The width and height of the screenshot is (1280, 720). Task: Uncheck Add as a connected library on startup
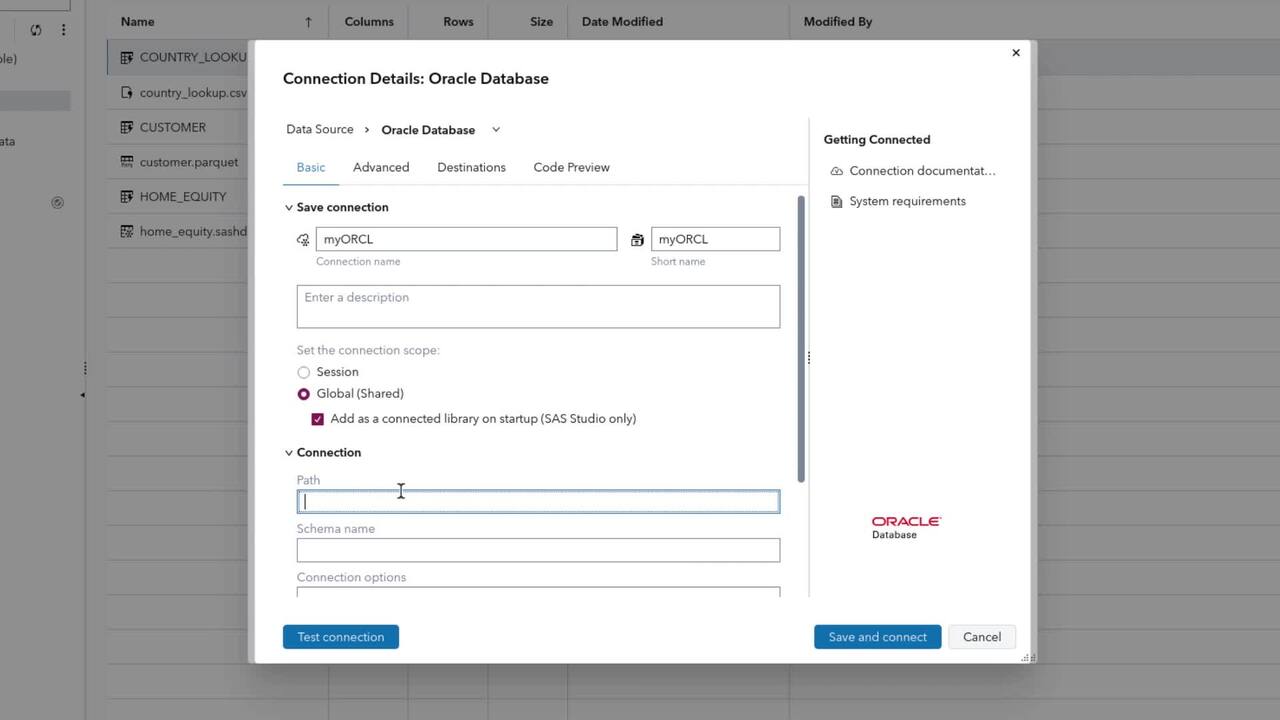click(318, 419)
